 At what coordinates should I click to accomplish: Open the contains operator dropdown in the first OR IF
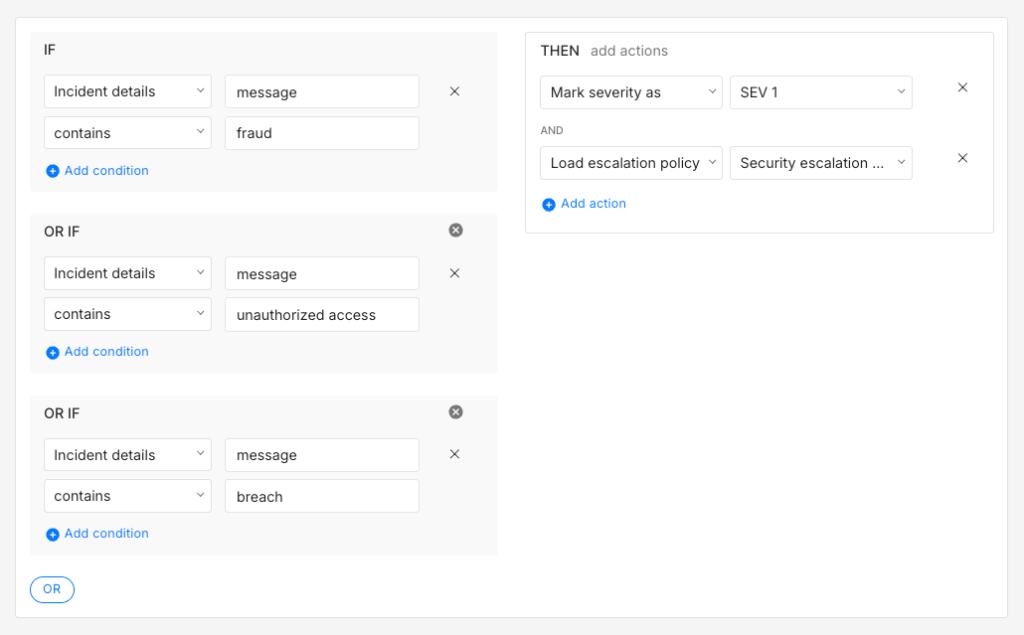127,313
